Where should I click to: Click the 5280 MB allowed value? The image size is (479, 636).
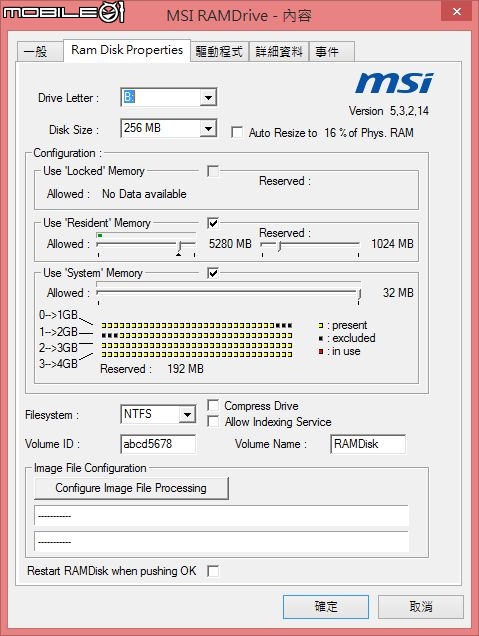point(230,244)
